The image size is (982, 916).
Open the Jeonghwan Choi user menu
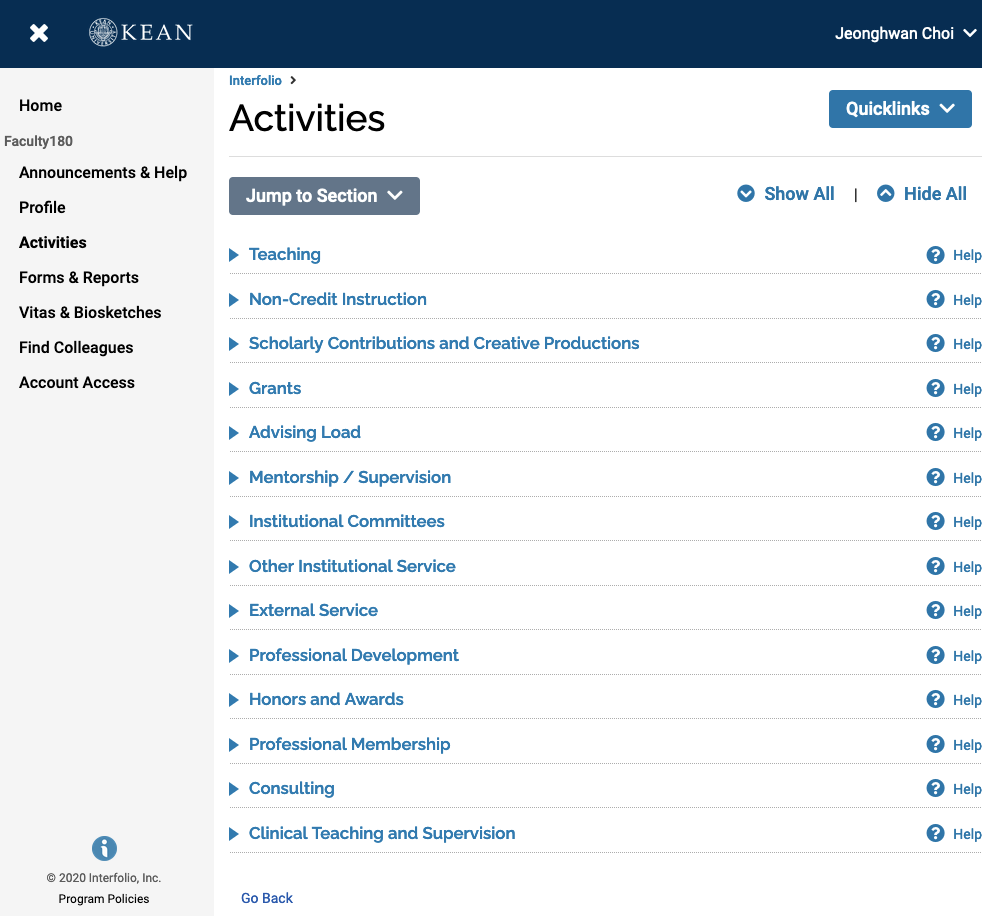click(905, 33)
